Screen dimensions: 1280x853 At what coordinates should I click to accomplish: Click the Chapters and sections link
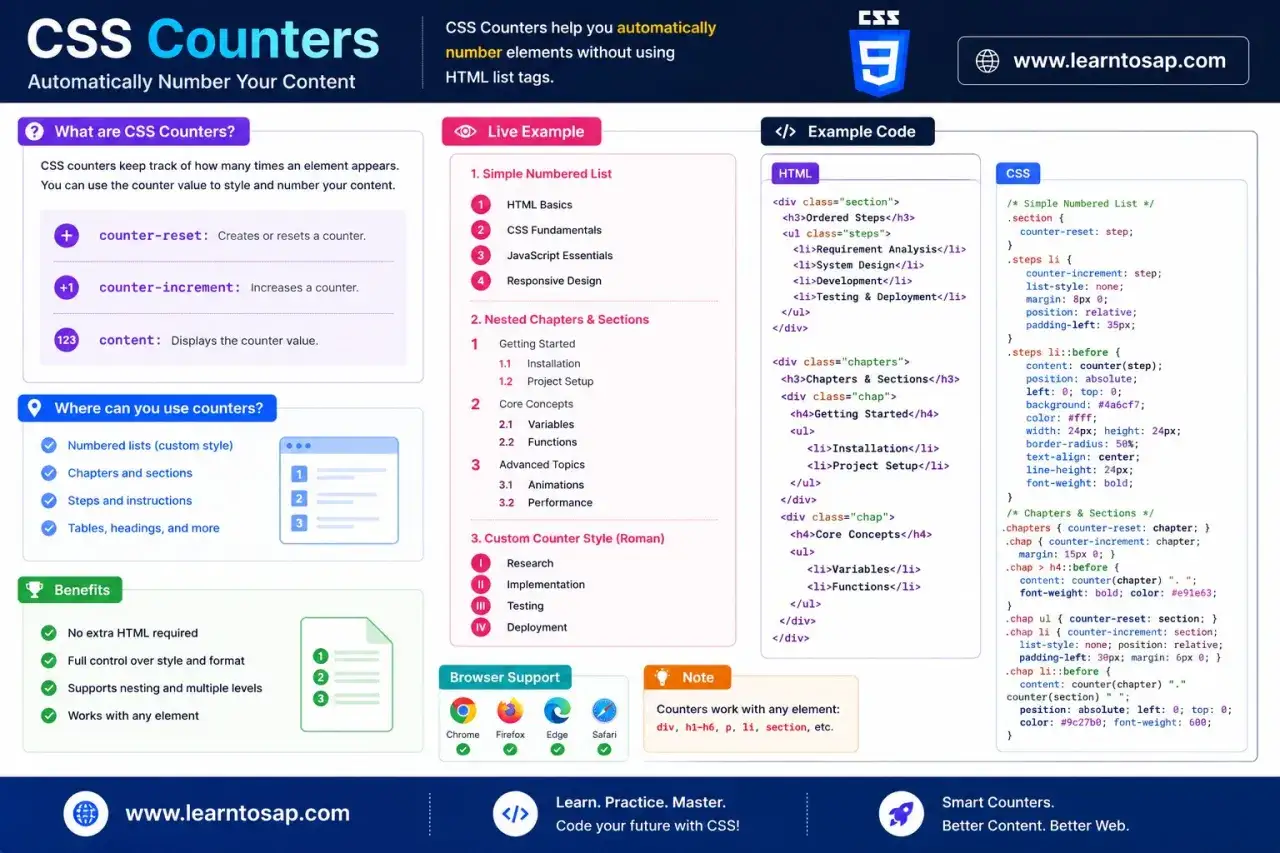[130, 473]
